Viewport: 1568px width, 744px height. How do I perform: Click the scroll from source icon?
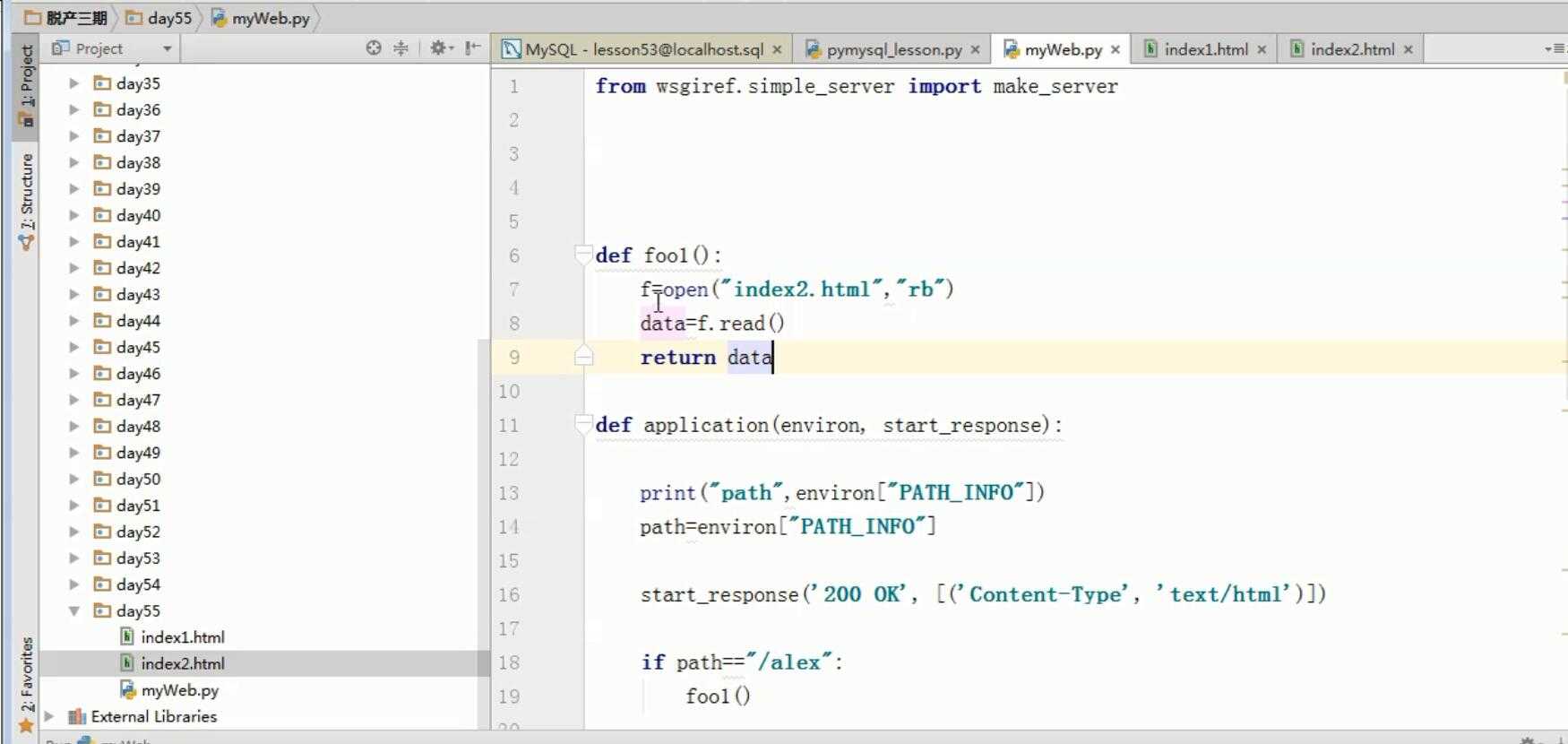pyautogui.click(x=374, y=48)
